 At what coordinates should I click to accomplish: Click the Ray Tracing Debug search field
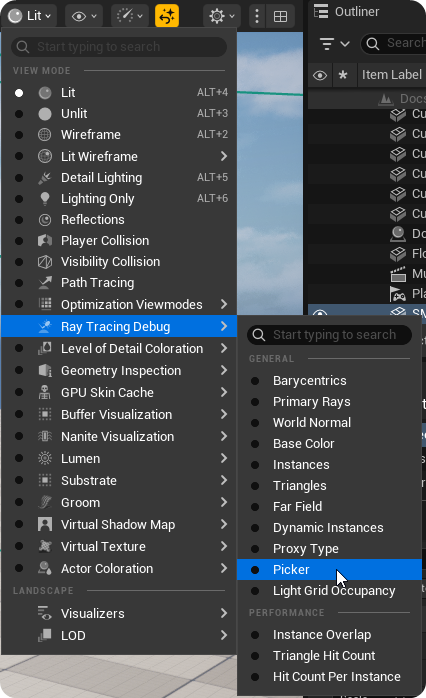[x=329, y=335]
